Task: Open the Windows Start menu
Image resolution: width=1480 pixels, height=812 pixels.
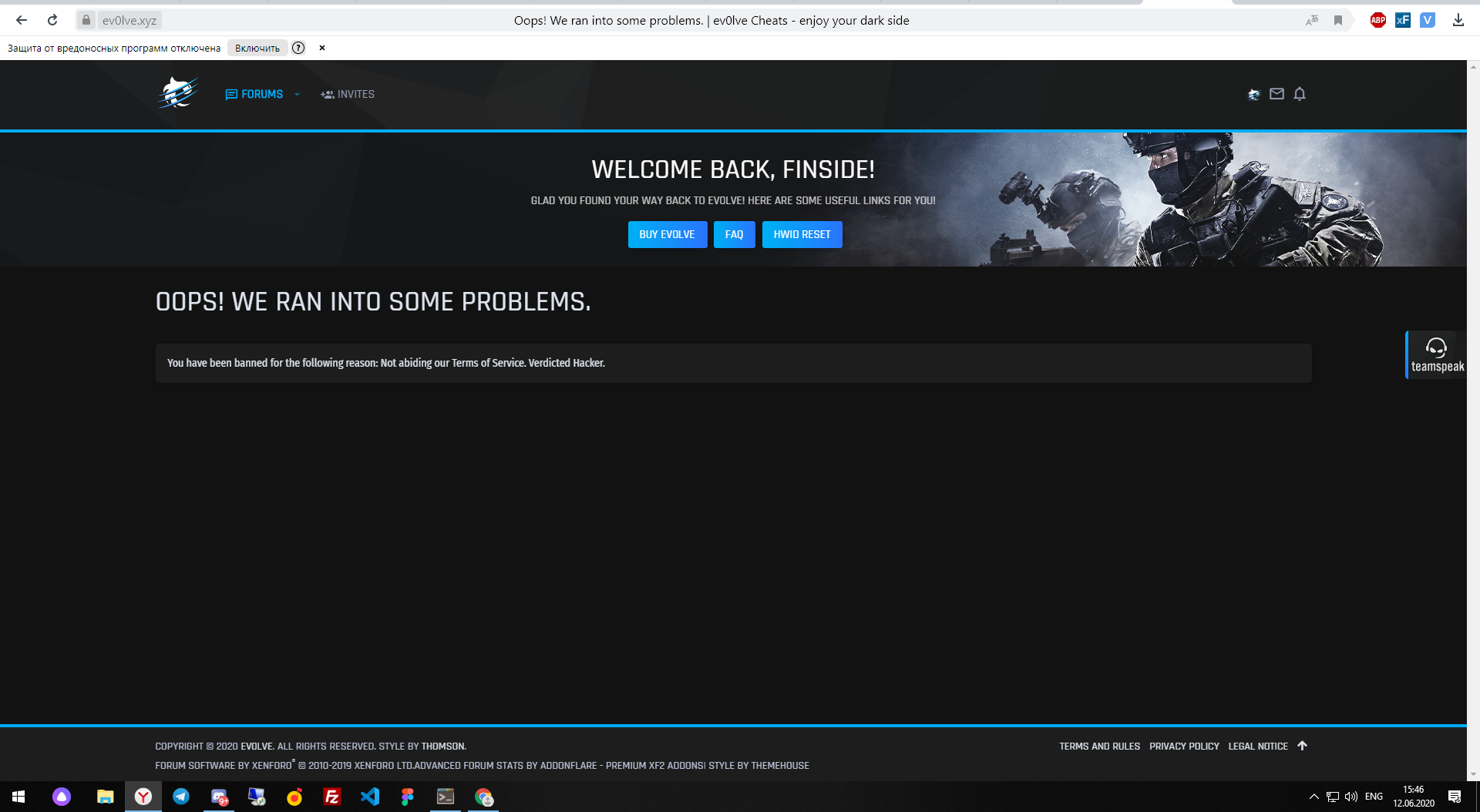Action: pos(18,797)
